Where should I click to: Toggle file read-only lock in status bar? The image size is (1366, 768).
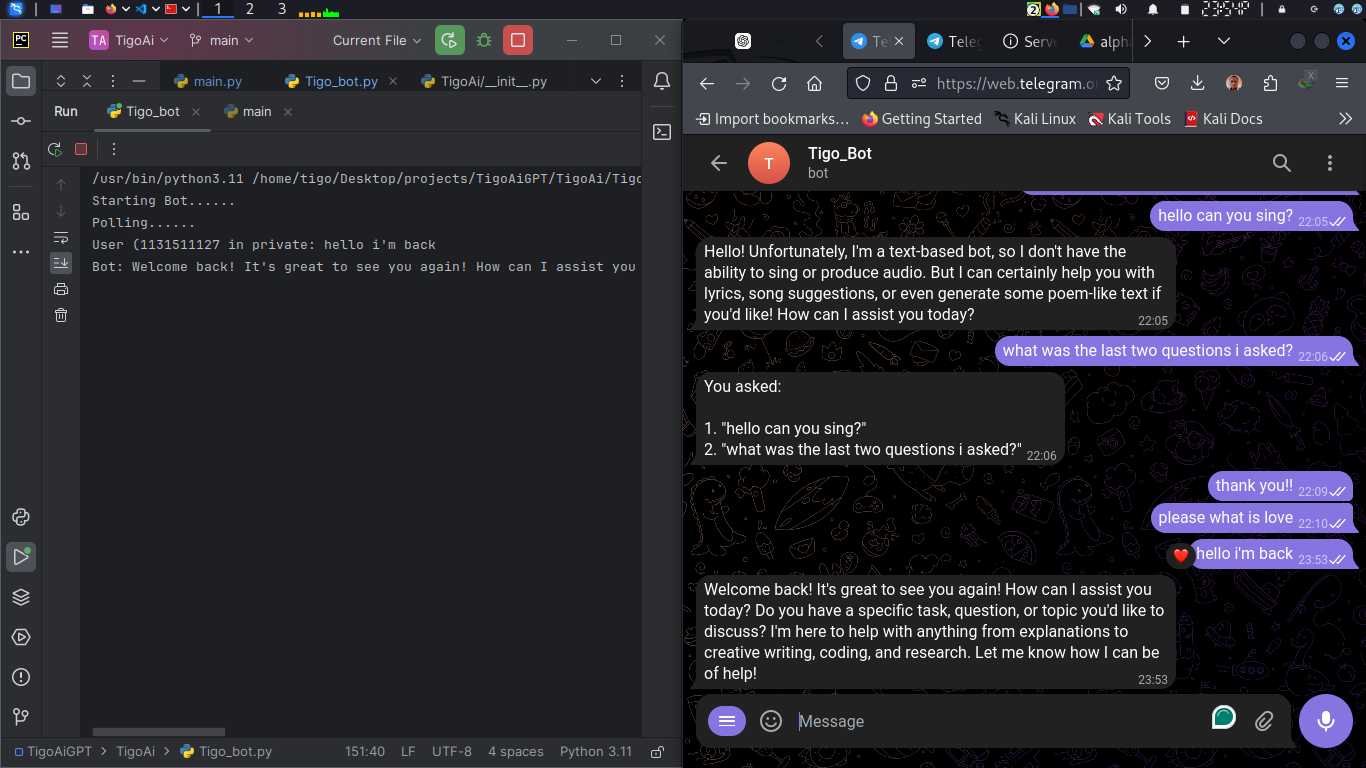pyautogui.click(x=657, y=752)
